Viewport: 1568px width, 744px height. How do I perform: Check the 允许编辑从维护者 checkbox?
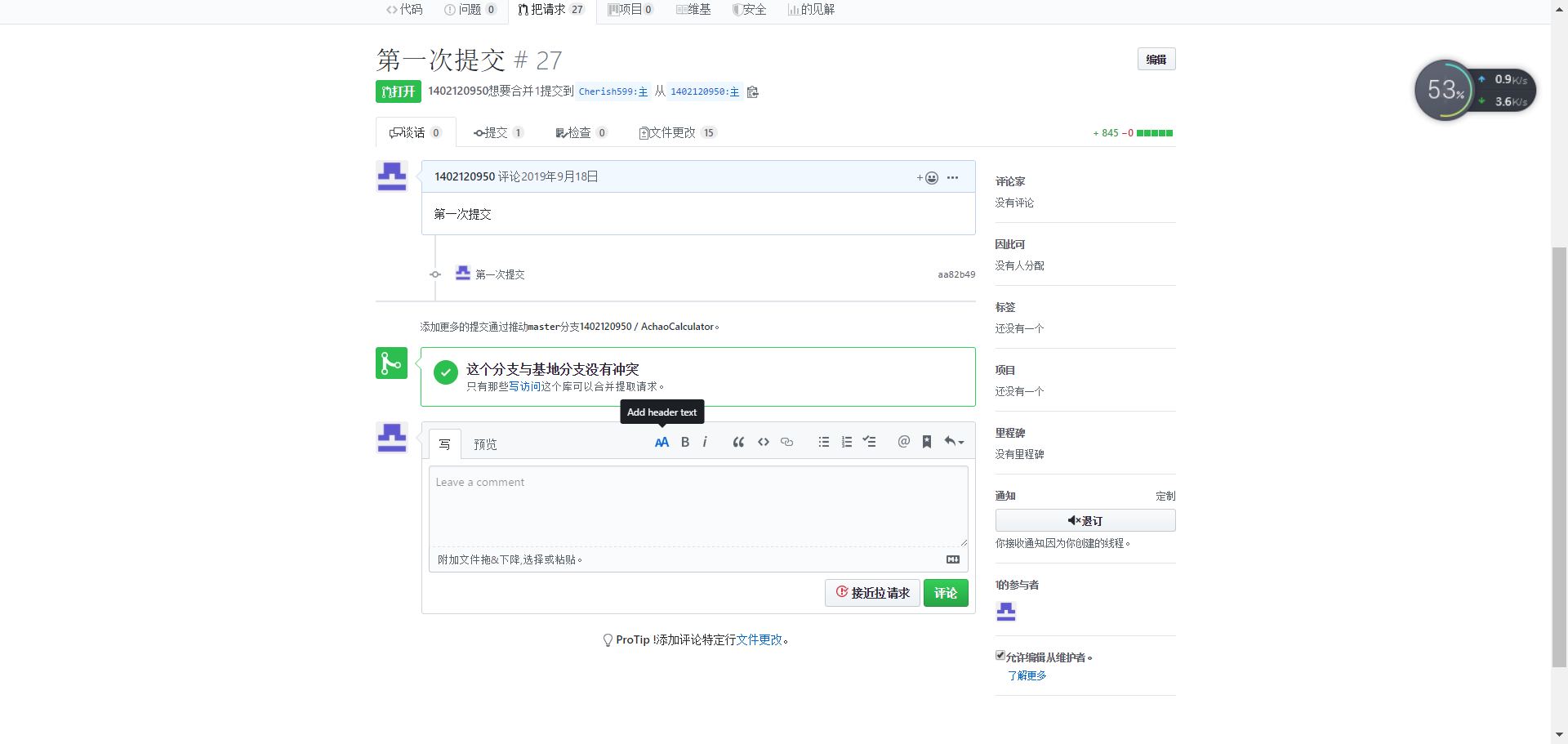pyautogui.click(x=1000, y=655)
